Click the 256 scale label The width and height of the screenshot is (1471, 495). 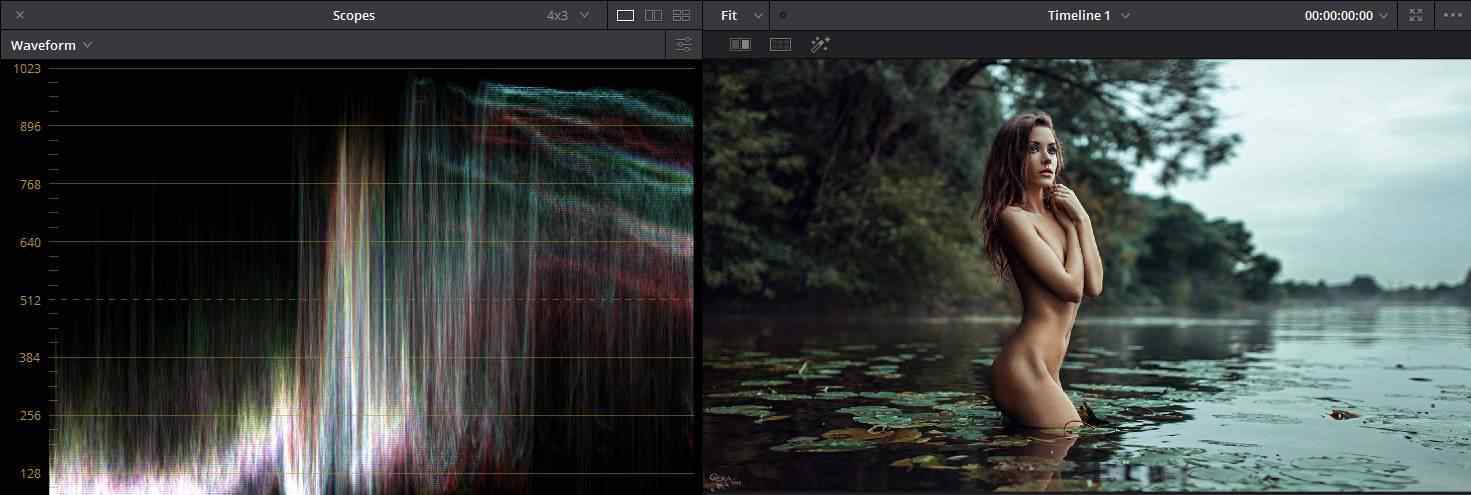[x=30, y=416]
